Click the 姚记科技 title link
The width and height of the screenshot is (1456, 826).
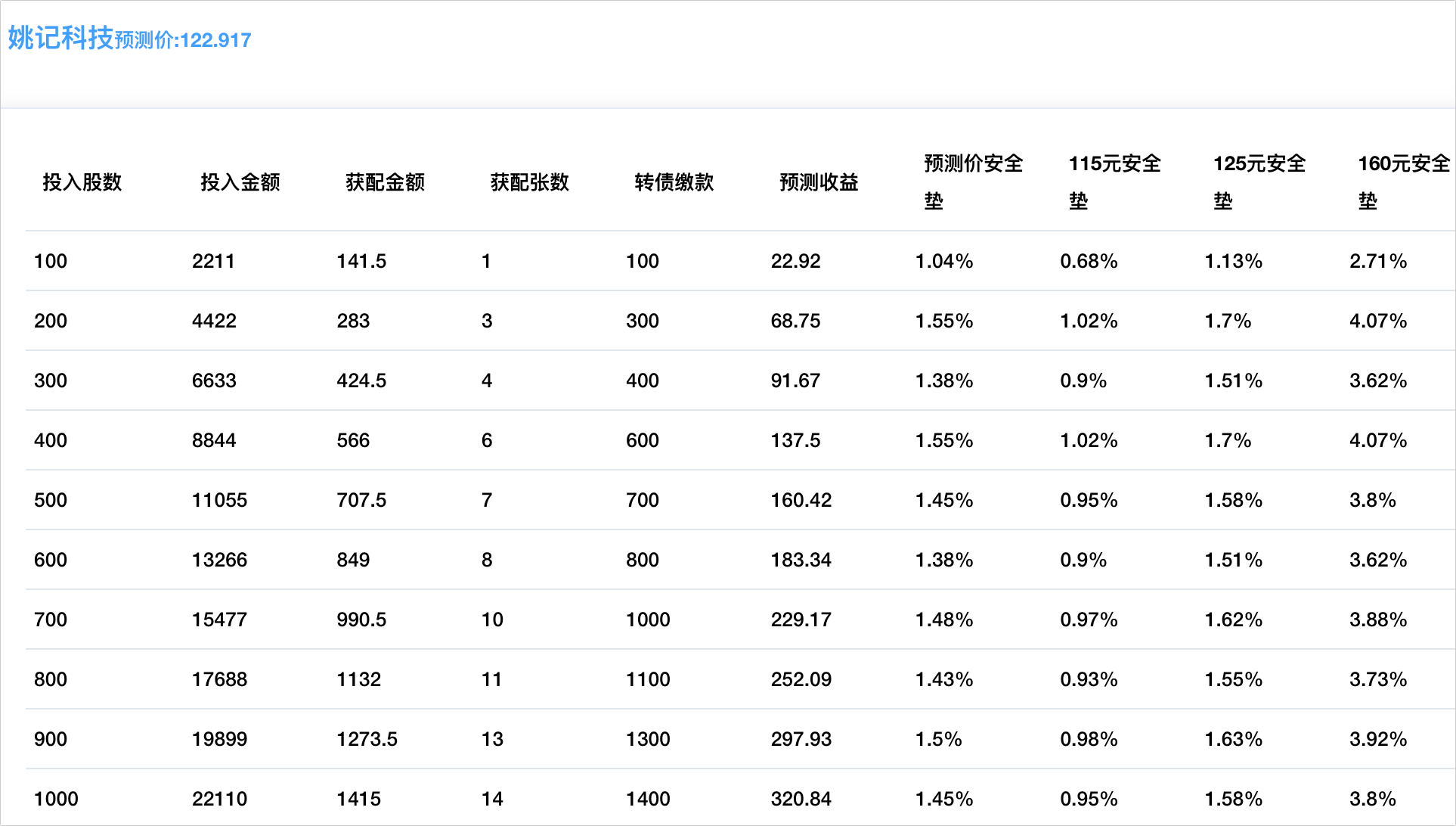pos(60,38)
